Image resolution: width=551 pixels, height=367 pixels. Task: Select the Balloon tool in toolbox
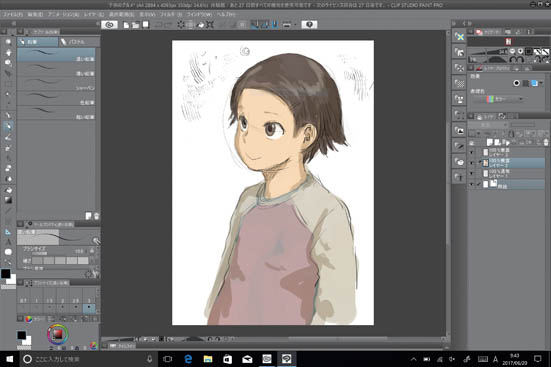click(8, 252)
